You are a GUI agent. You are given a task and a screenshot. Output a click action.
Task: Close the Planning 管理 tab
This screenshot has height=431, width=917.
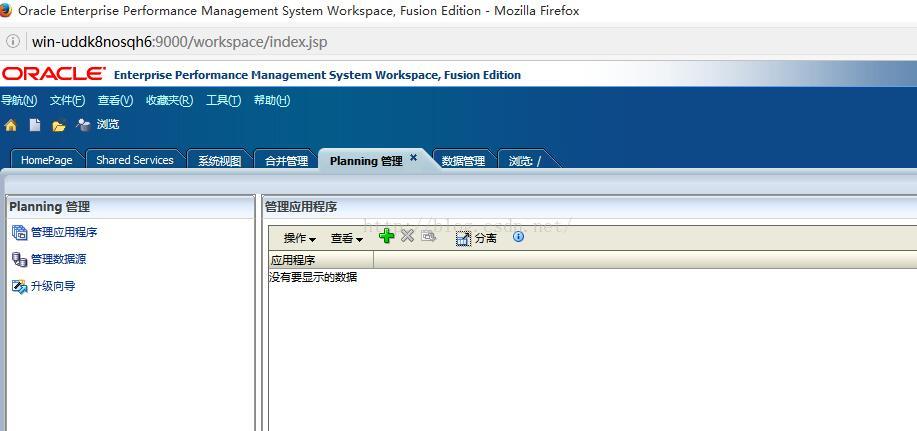413,157
